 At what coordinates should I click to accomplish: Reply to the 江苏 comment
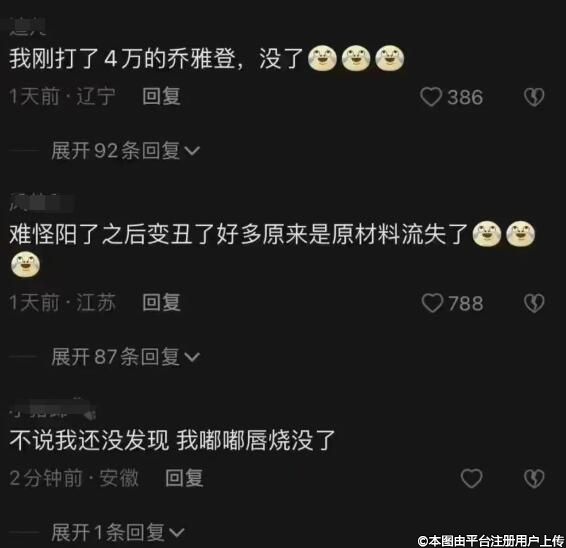pos(161,302)
